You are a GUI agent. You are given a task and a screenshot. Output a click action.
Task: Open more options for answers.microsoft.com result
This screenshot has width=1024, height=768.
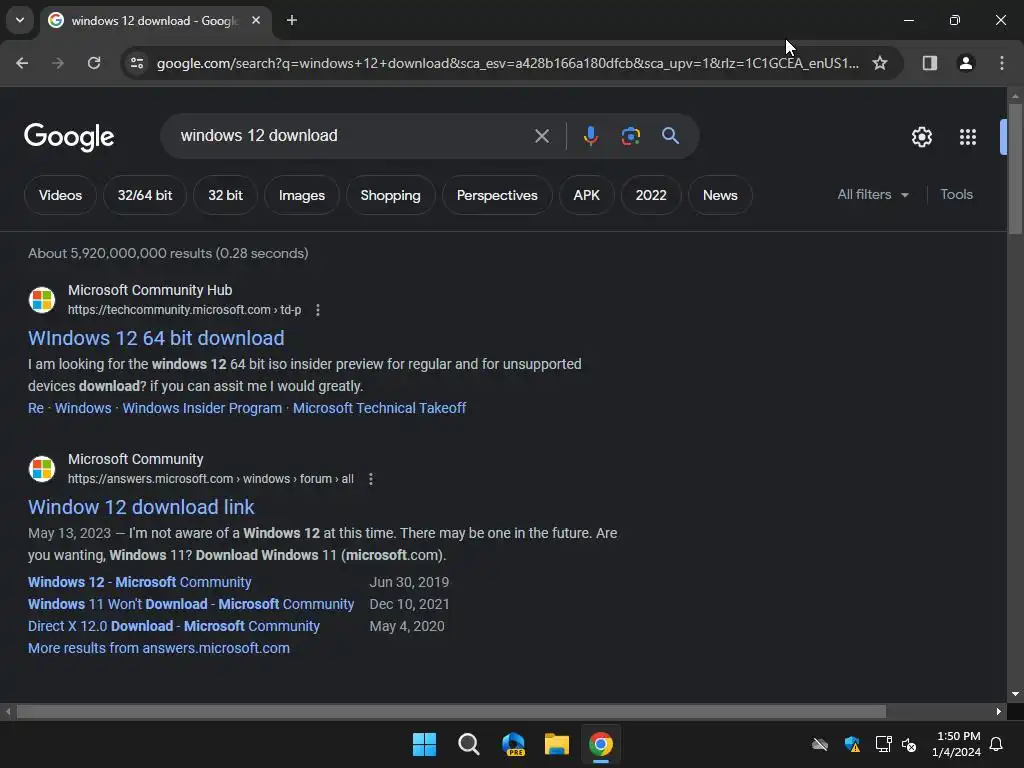(x=371, y=479)
